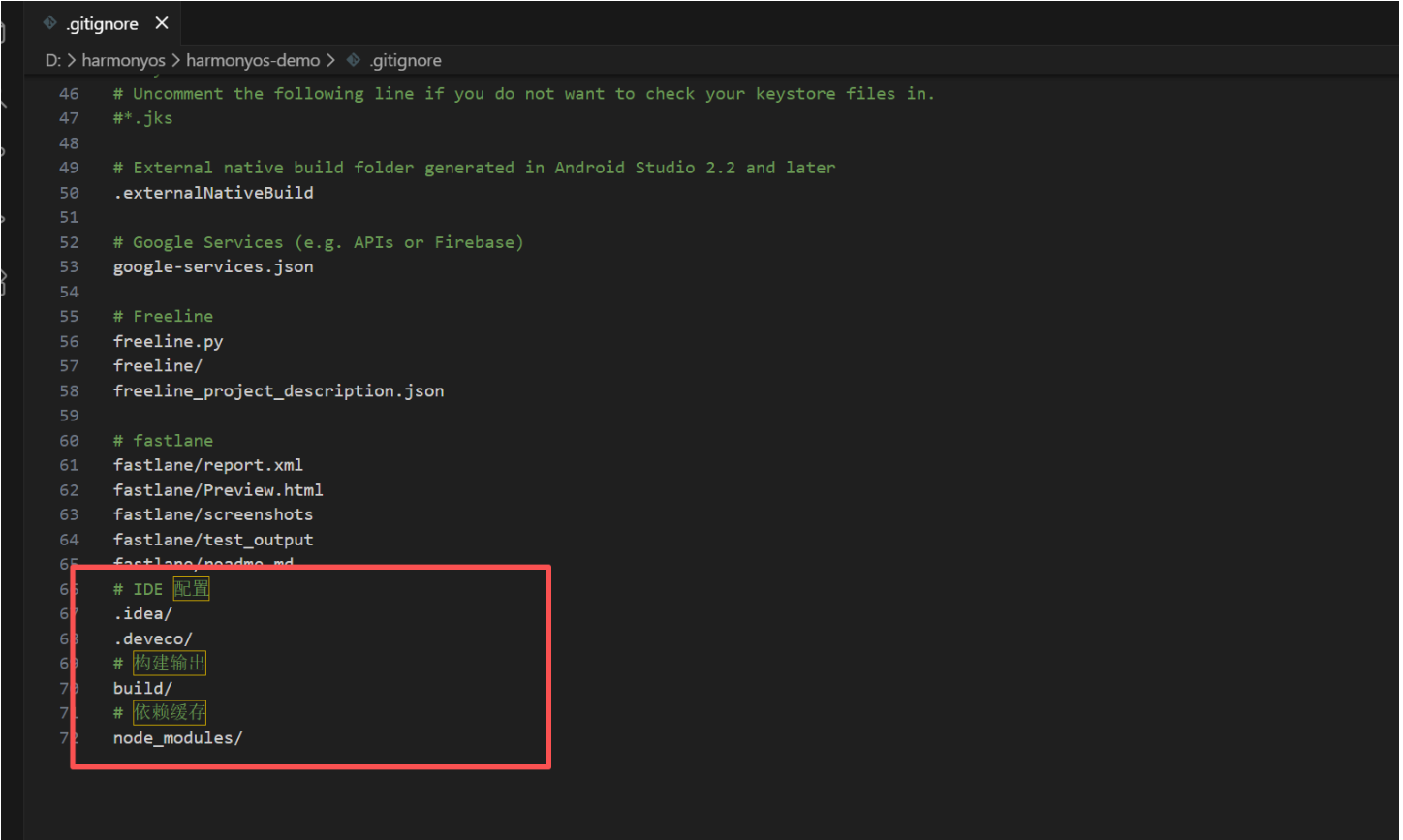This screenshot has width=1403, height=840.
Task: Click the "# fastlane" comment line
Action: [163, 440]
